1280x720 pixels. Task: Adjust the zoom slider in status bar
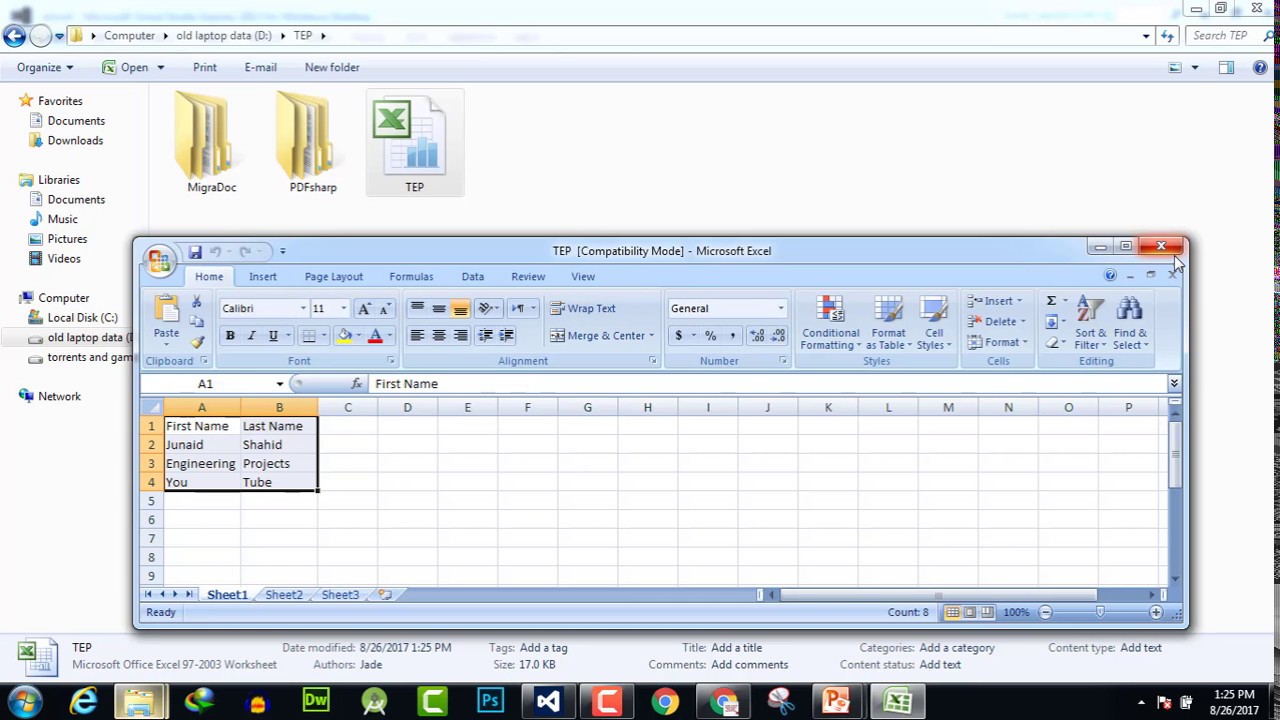click(x=1100, y=613)
